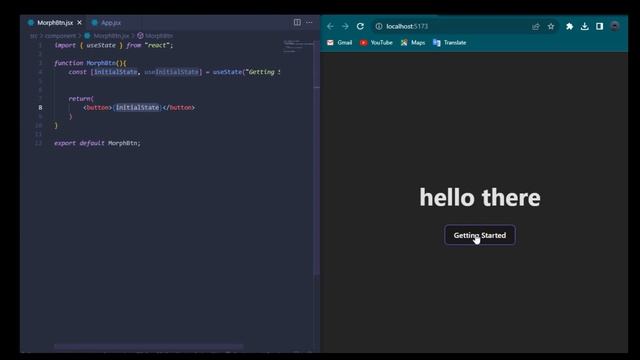Screen dimensions: 640x360
Task: Bookmark this page with the star icon
Action: (x=551, y=27)
